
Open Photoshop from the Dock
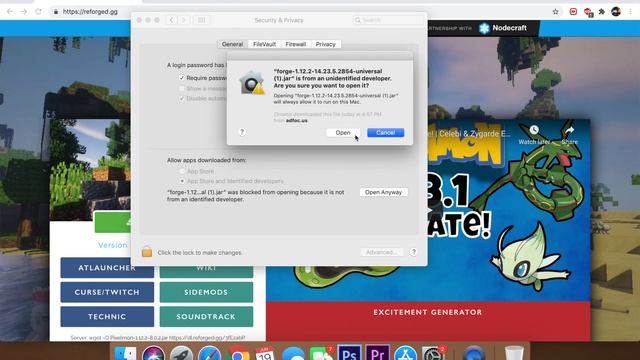pos(349,353)
